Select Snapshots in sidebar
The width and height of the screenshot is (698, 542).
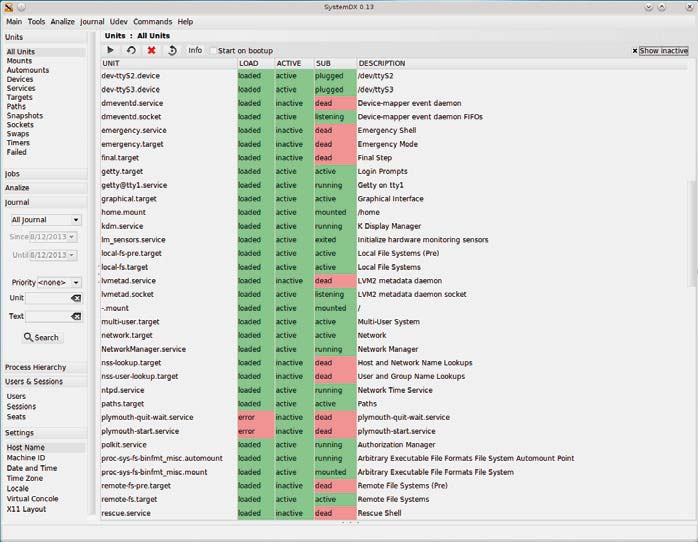pyautogui.click(x=24, y=116)
